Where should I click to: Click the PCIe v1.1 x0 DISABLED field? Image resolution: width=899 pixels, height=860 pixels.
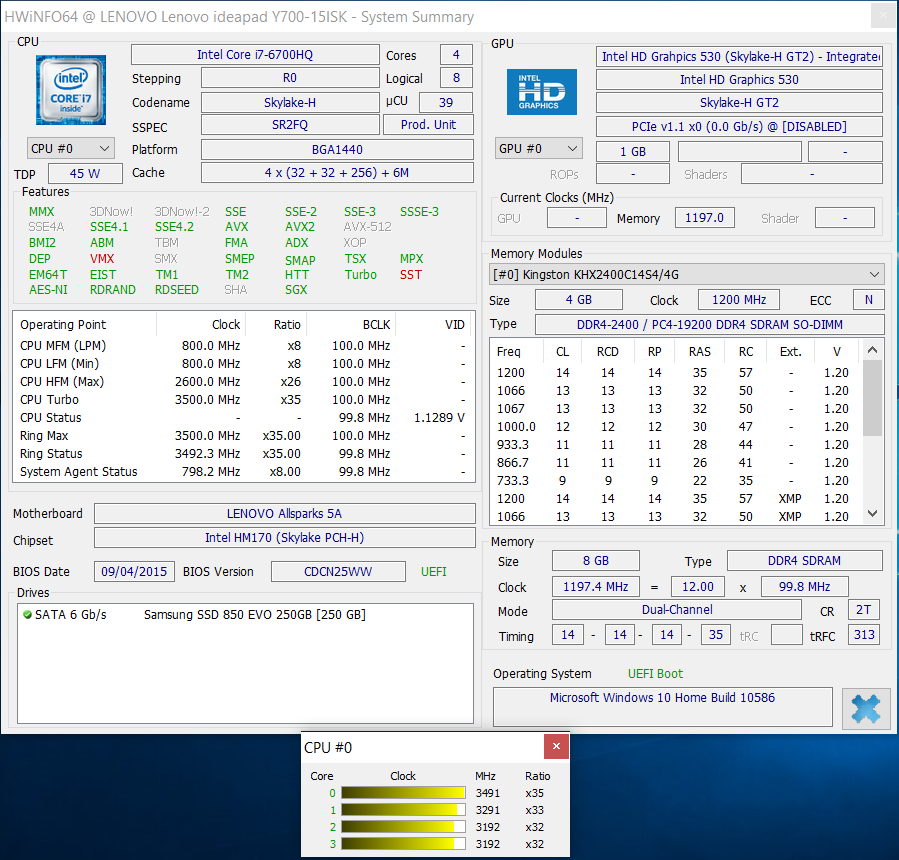click(x=739, y=127)
